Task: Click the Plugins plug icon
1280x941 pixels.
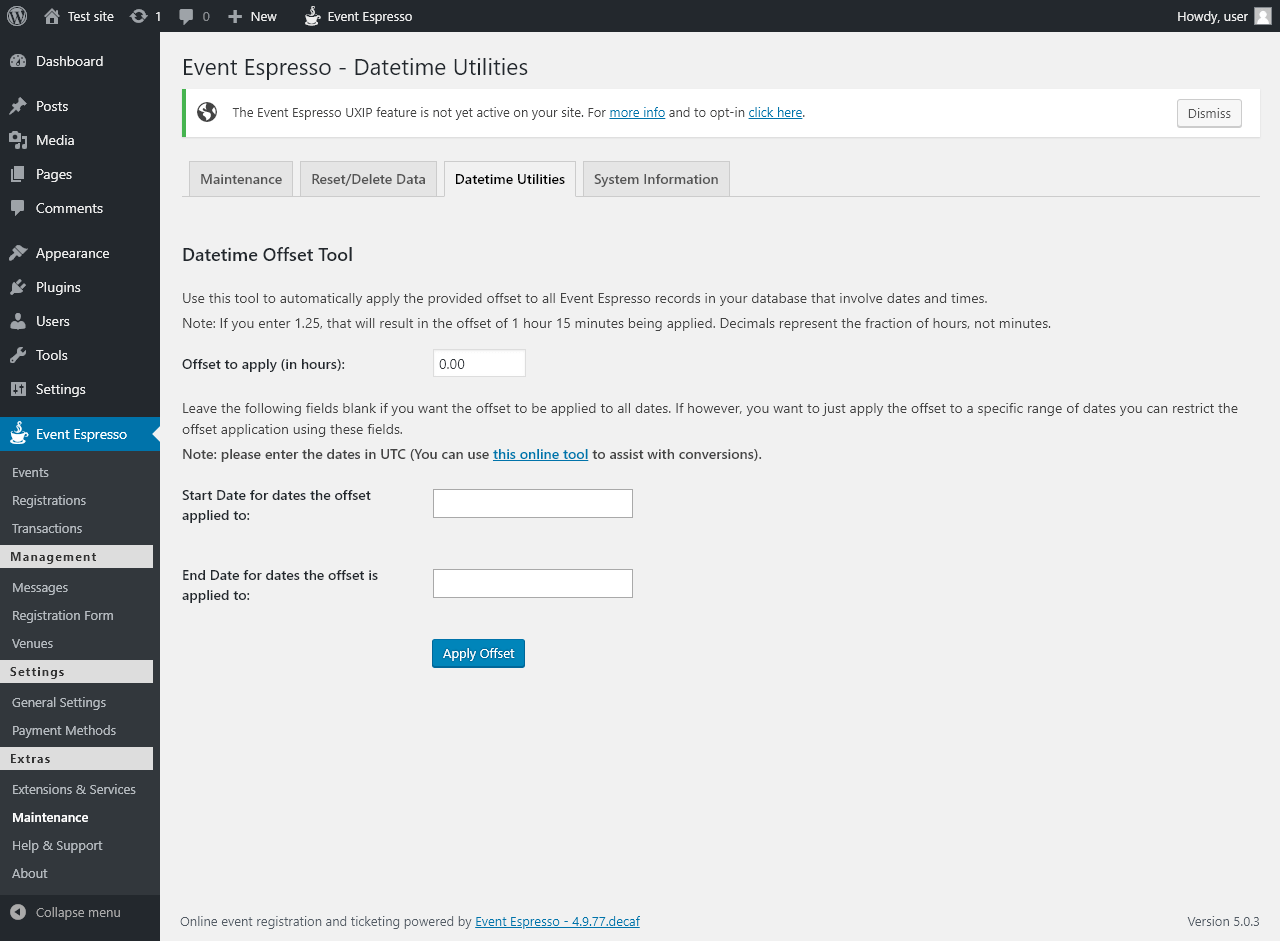Action: [18, 287]
